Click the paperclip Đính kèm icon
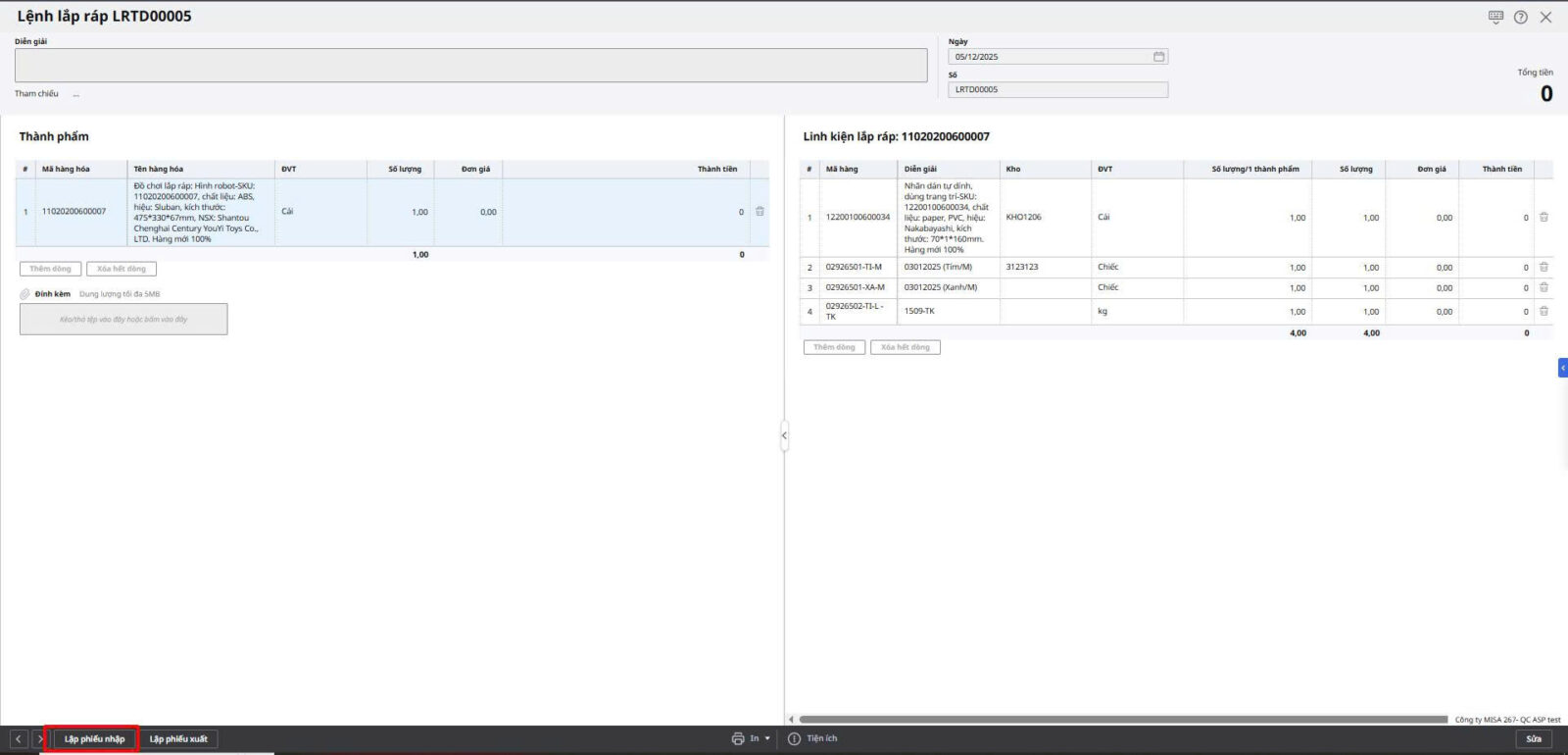1568x755 pixels. click(25, 294)
